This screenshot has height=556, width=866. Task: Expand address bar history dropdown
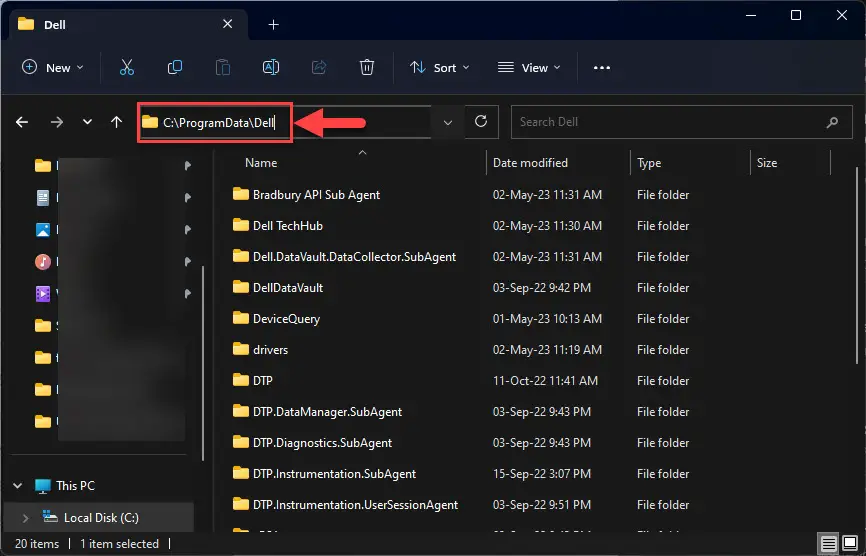click(448, 123)
